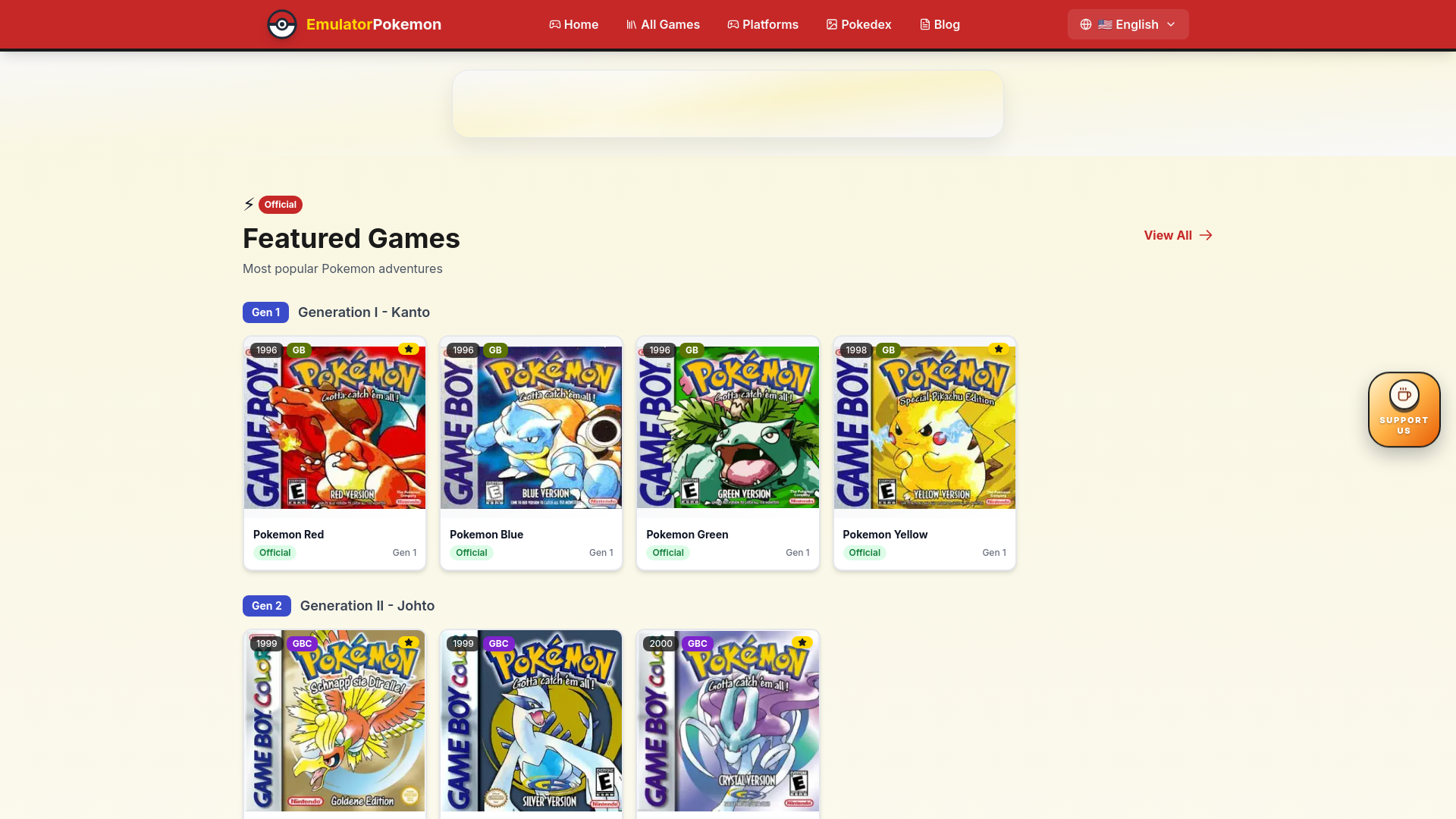Click the Support Us floating button
This screenshot has height=819, width=1456.
1404,409
